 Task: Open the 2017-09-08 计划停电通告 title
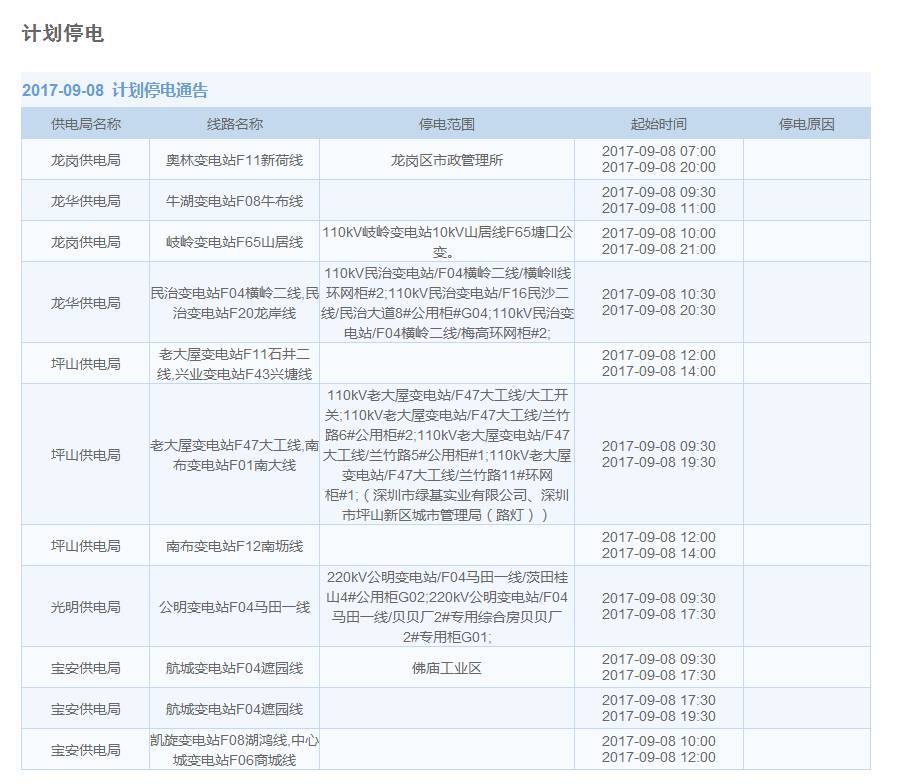[115, 90]
